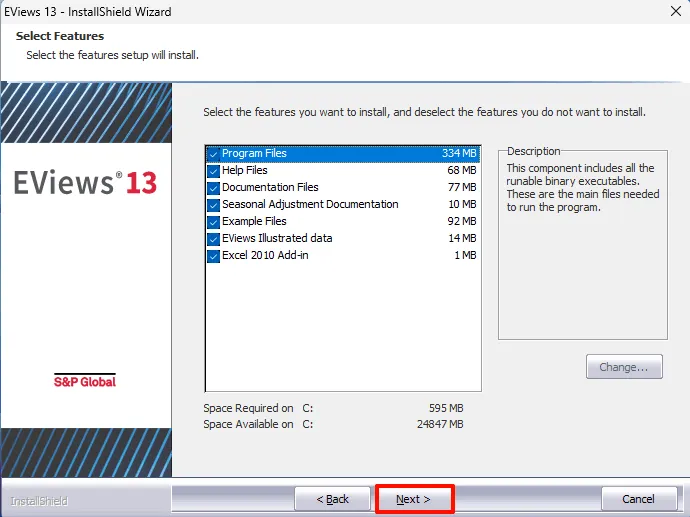The width and height of the screenshot is (690, 517).
Task: Toggle Seasonal Adjustment Documentation checkbox
Action: [x=213, y=205]
